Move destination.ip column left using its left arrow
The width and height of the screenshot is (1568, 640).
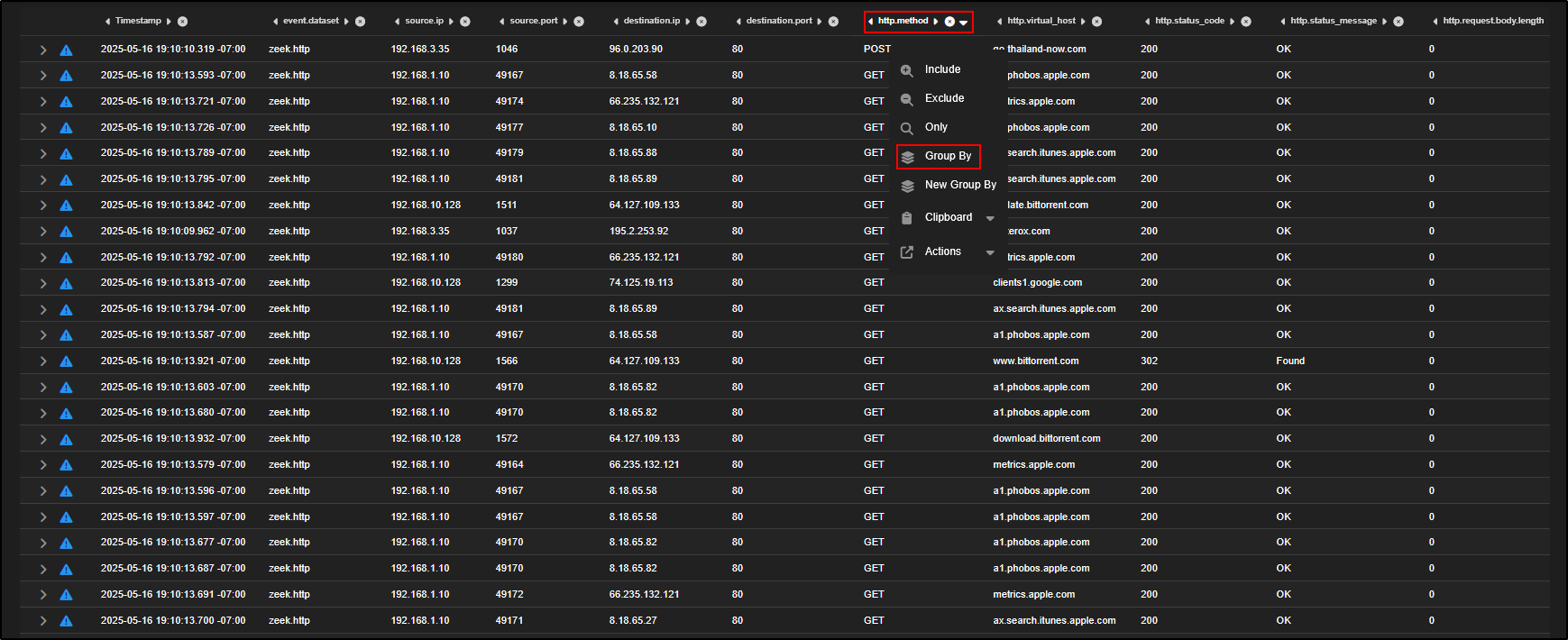pyautogui.click(x=615, y=21)
